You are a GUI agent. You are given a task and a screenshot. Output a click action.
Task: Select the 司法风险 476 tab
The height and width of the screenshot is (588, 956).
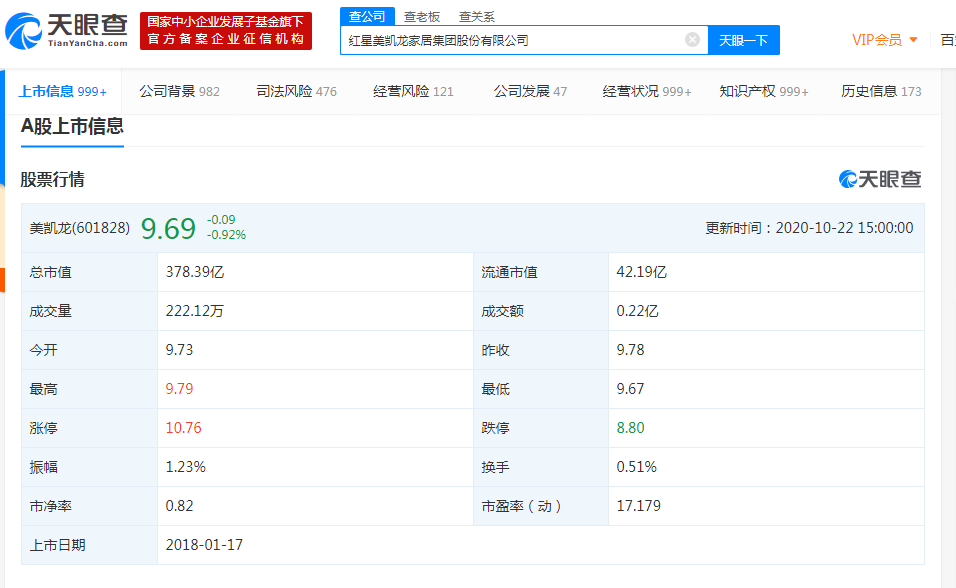(296, 91)
